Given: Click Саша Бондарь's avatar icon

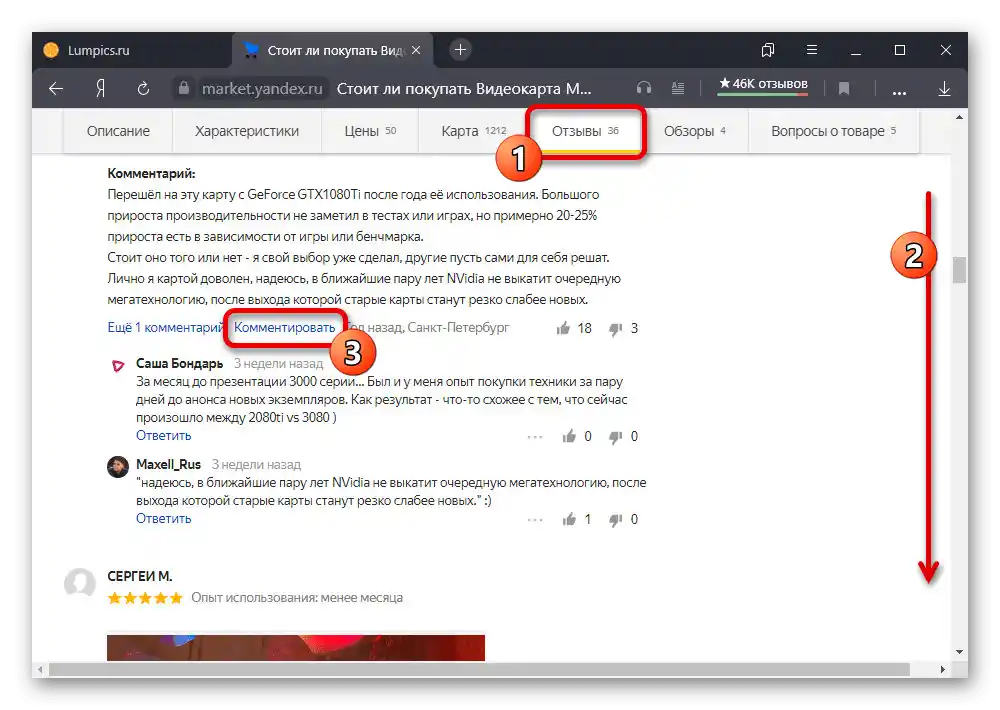Looking at the screenshot, I should coord(118,366).
